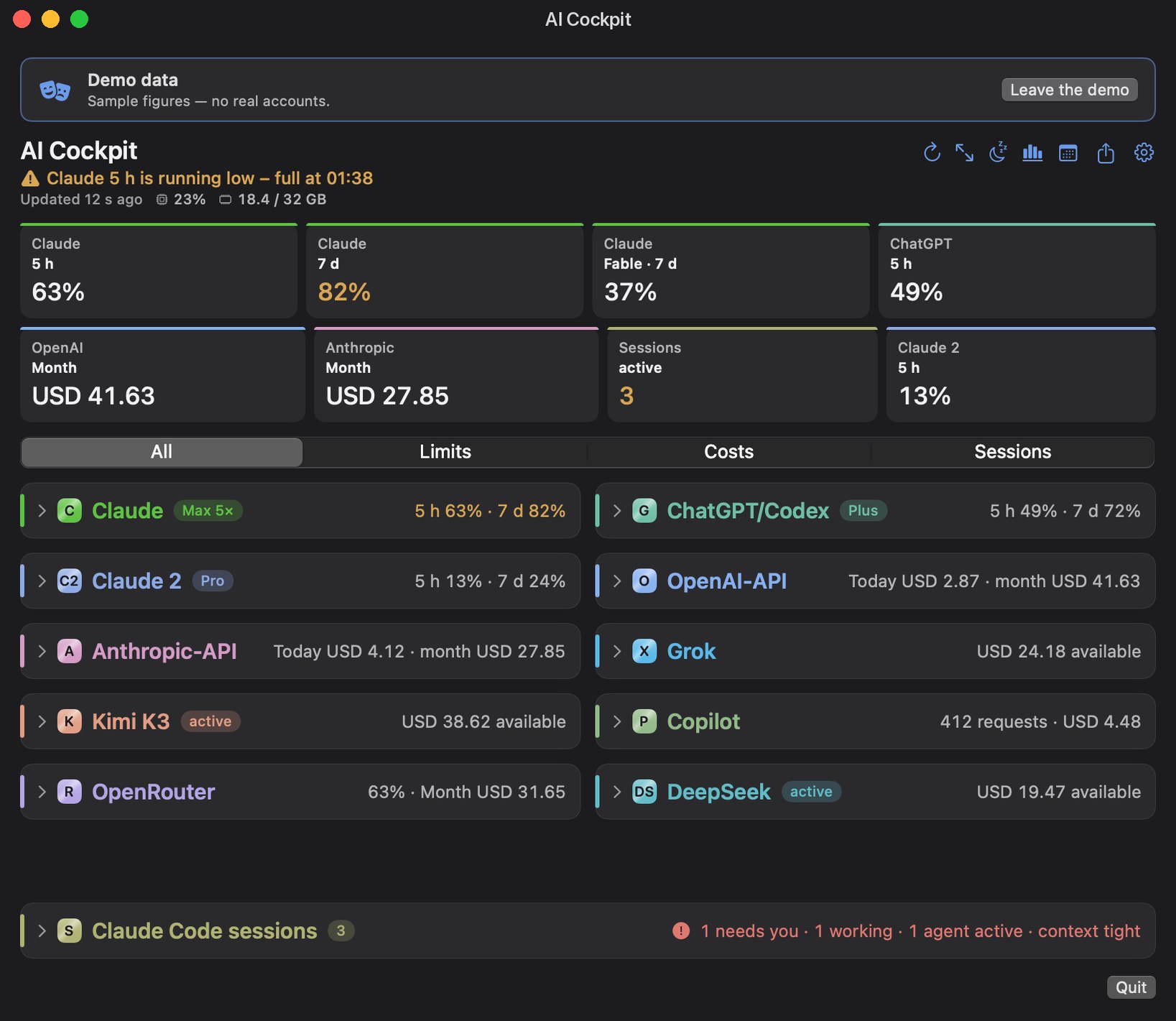
Task: Open the bar chart statistics icon
Action: 1032,152
